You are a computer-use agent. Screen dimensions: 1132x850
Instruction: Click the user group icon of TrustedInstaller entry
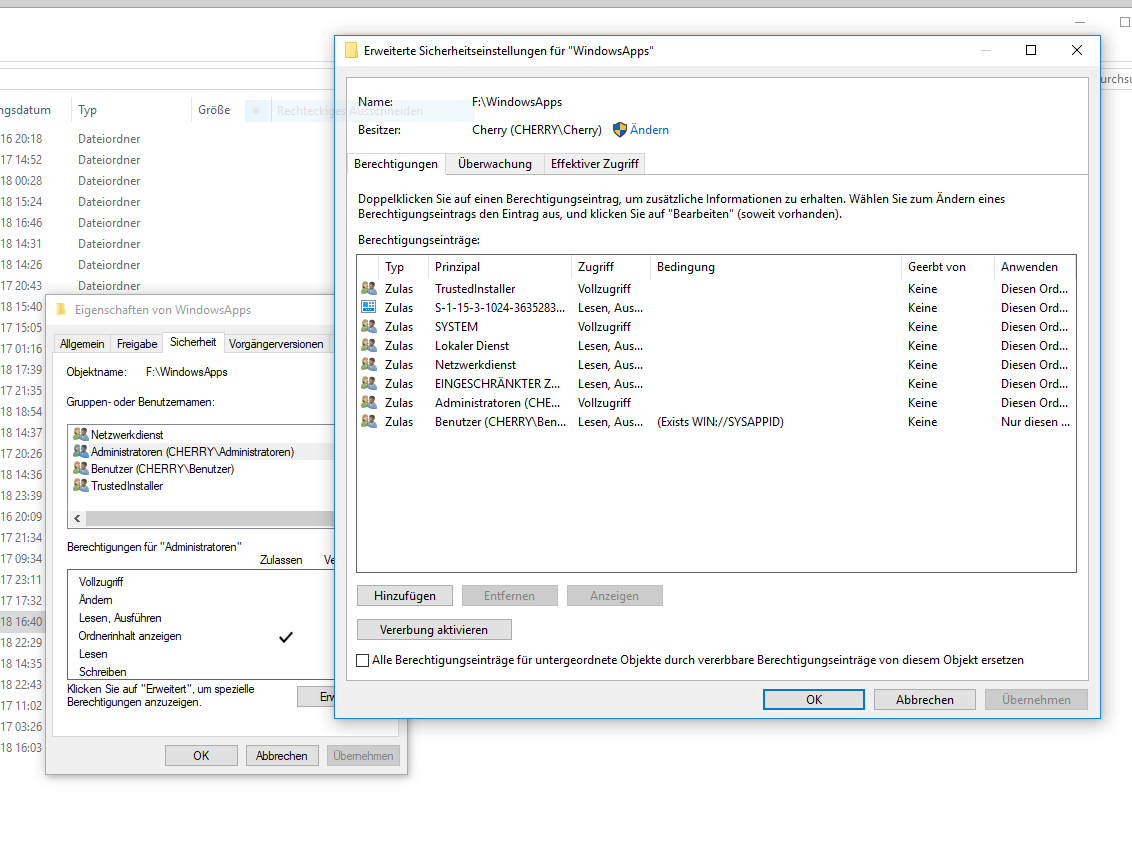pyautogui.click(x=369, y=288)
